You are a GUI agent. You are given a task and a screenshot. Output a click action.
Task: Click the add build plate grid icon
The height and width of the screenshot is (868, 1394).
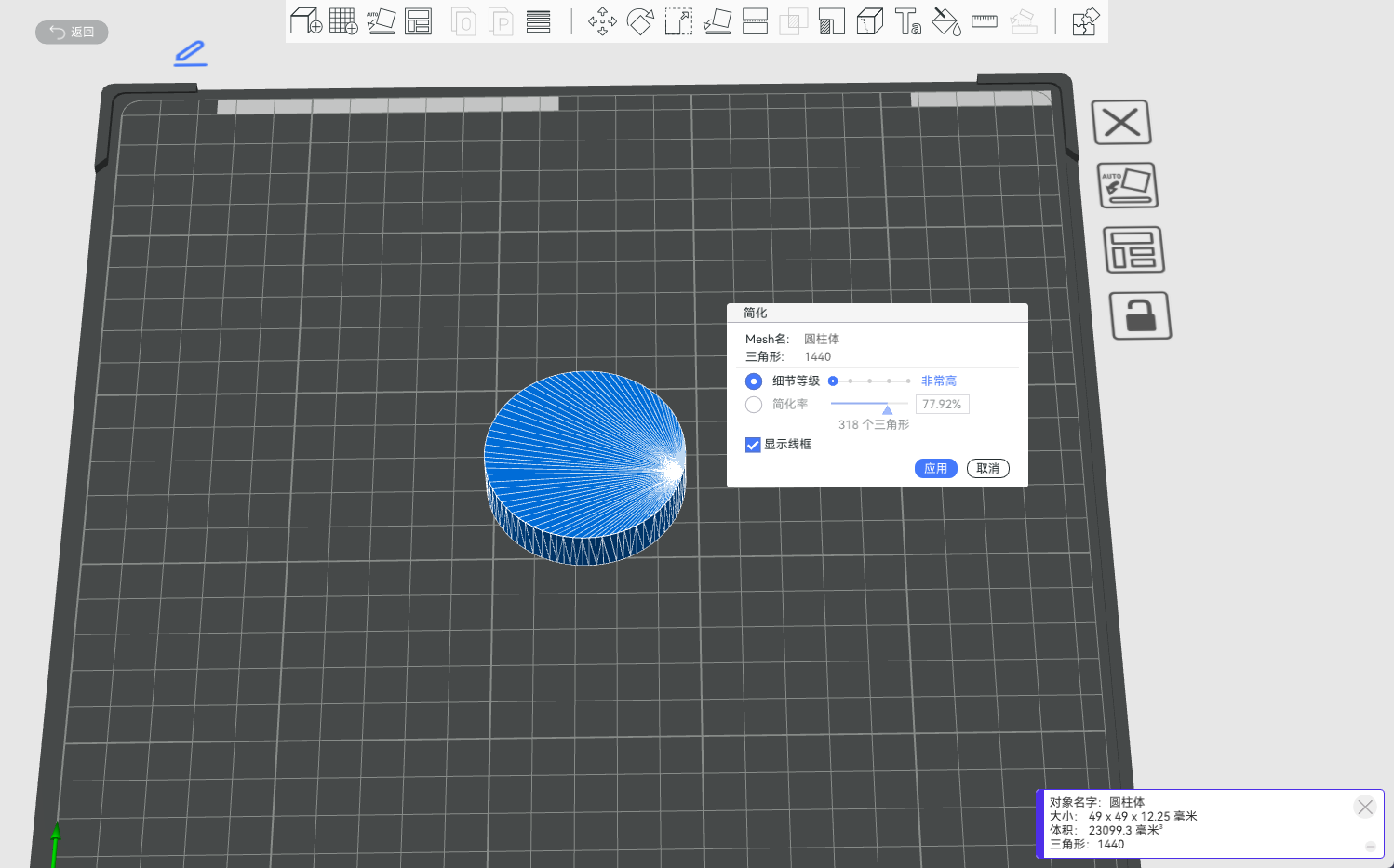pos(343,20)
